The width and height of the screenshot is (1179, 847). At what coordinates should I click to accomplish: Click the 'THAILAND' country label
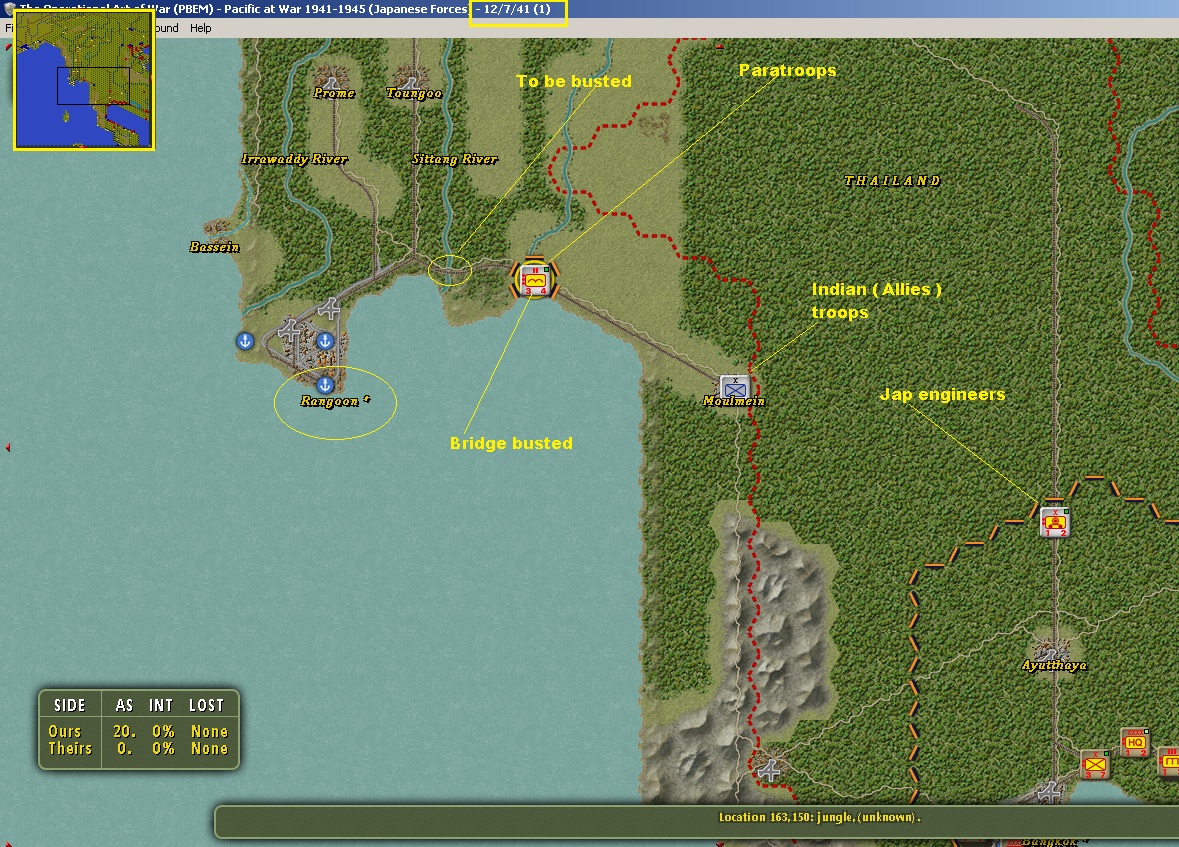click(x=892, y=181)
